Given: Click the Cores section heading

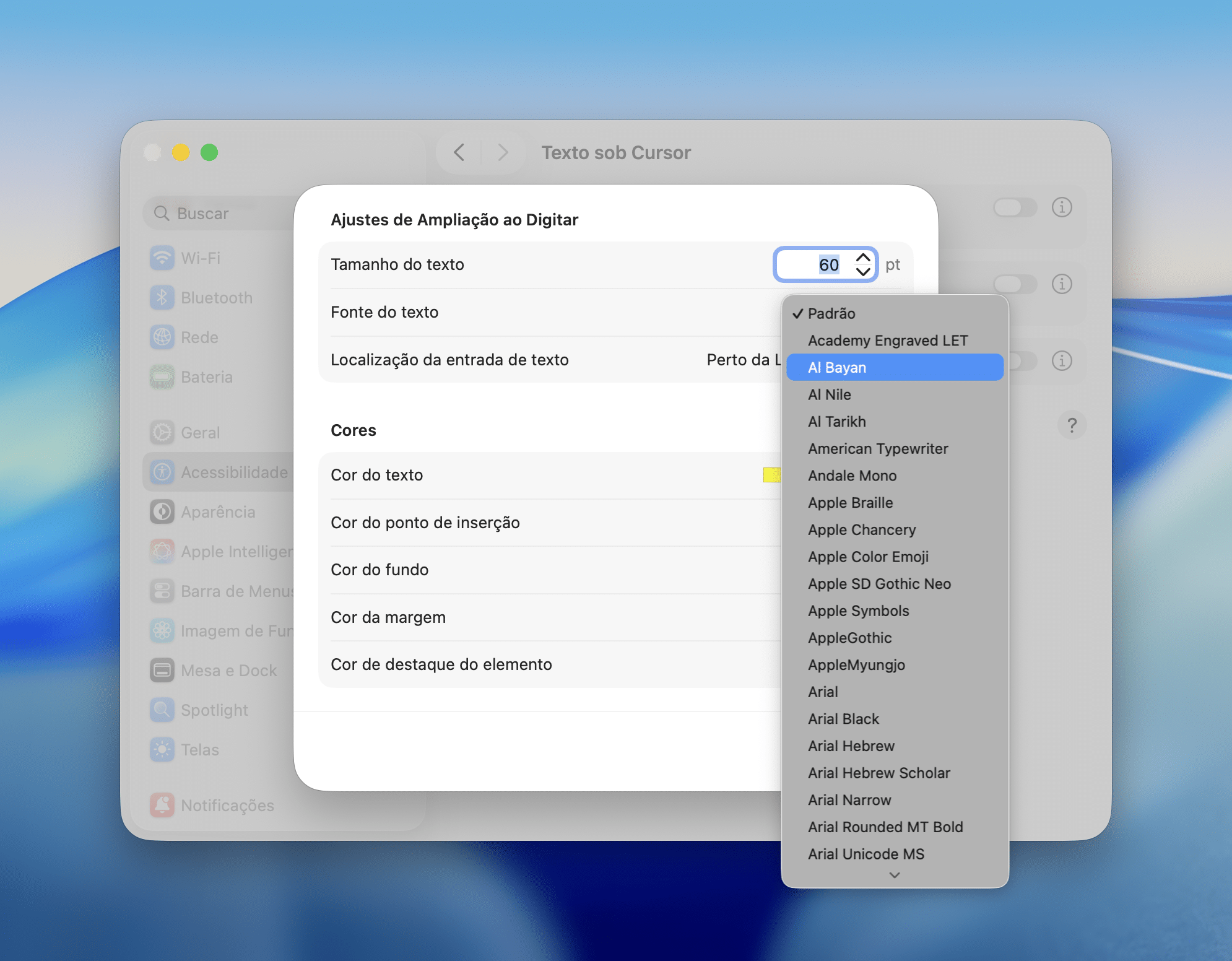Looking at the screenshot, I should pos(354,430).
